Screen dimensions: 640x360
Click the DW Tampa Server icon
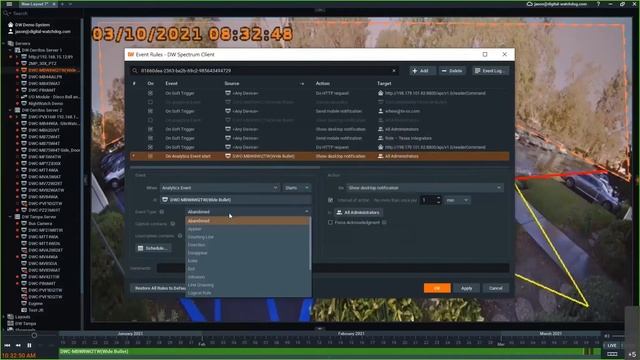pyautogui.click(x=17, y=217)
